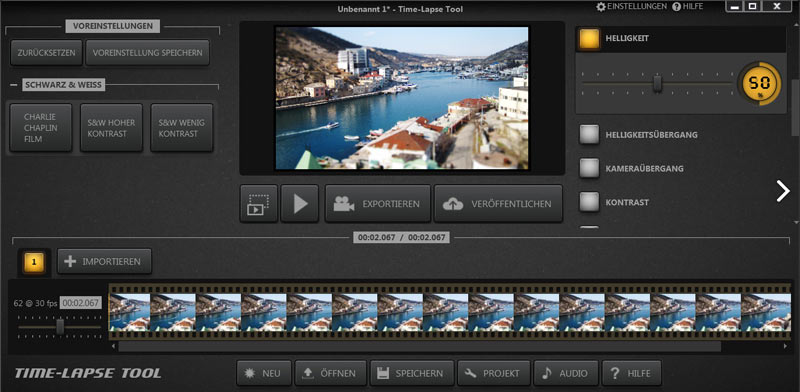Save the project with Speichern
This screenshot has height=392, width=800.
(412, 373)
